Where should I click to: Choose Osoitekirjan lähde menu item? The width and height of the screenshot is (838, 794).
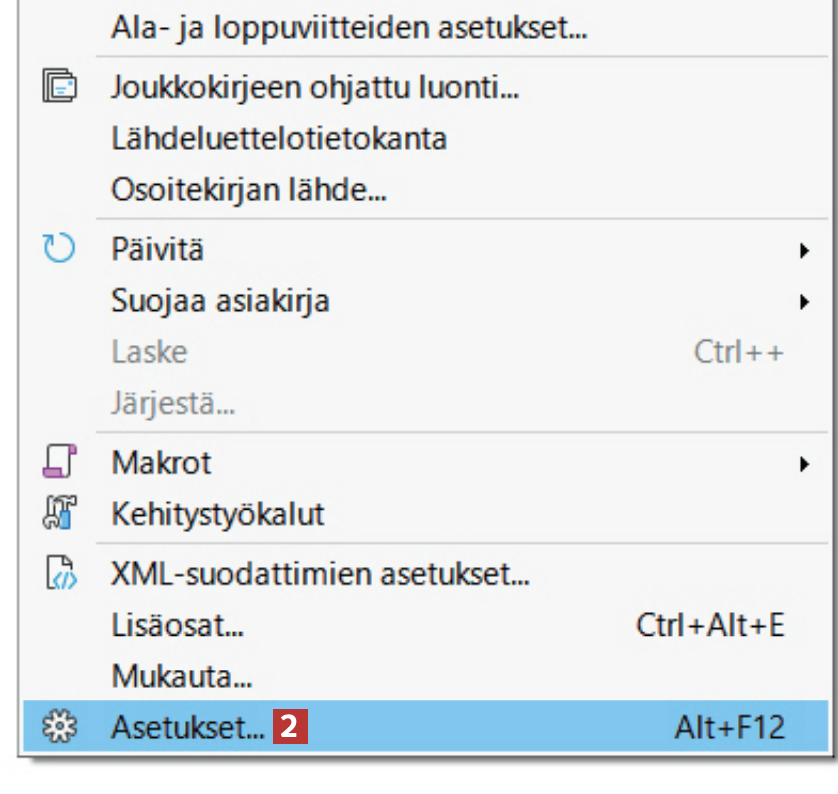pyautogui.click(x=249, y=189)
